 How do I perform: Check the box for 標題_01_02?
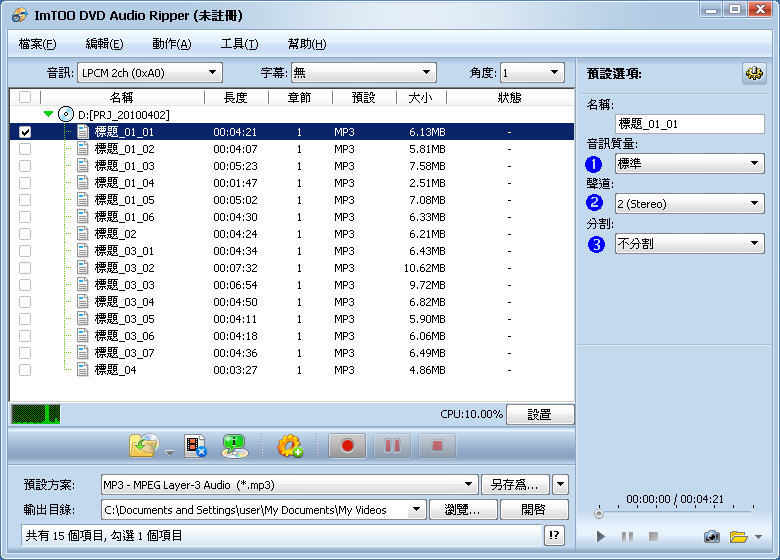click(x=25, y=149)
